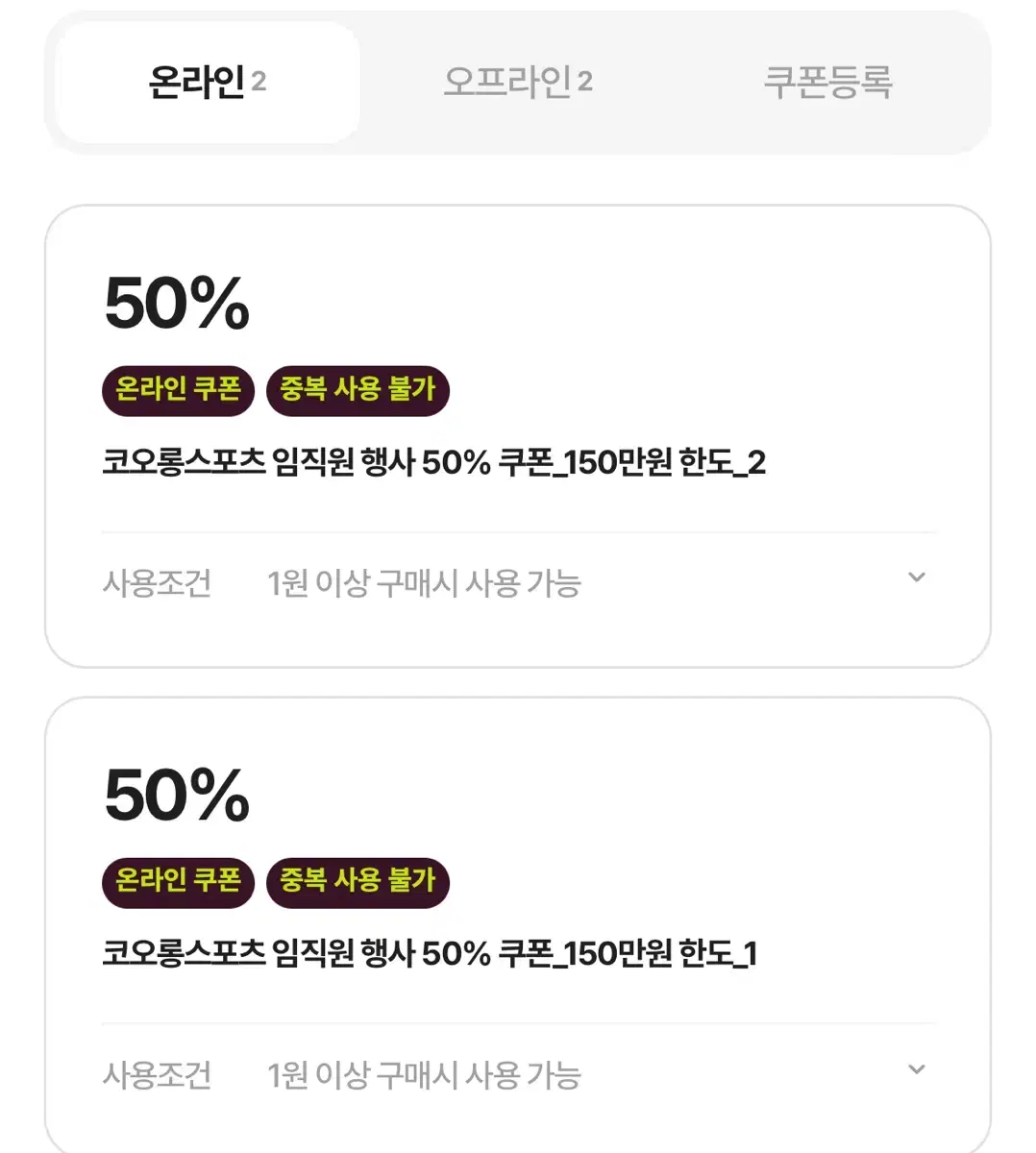This screenshot has width=1036, height=1153.
Task: Open the 오프라인 tab
Action: point(518,83)
